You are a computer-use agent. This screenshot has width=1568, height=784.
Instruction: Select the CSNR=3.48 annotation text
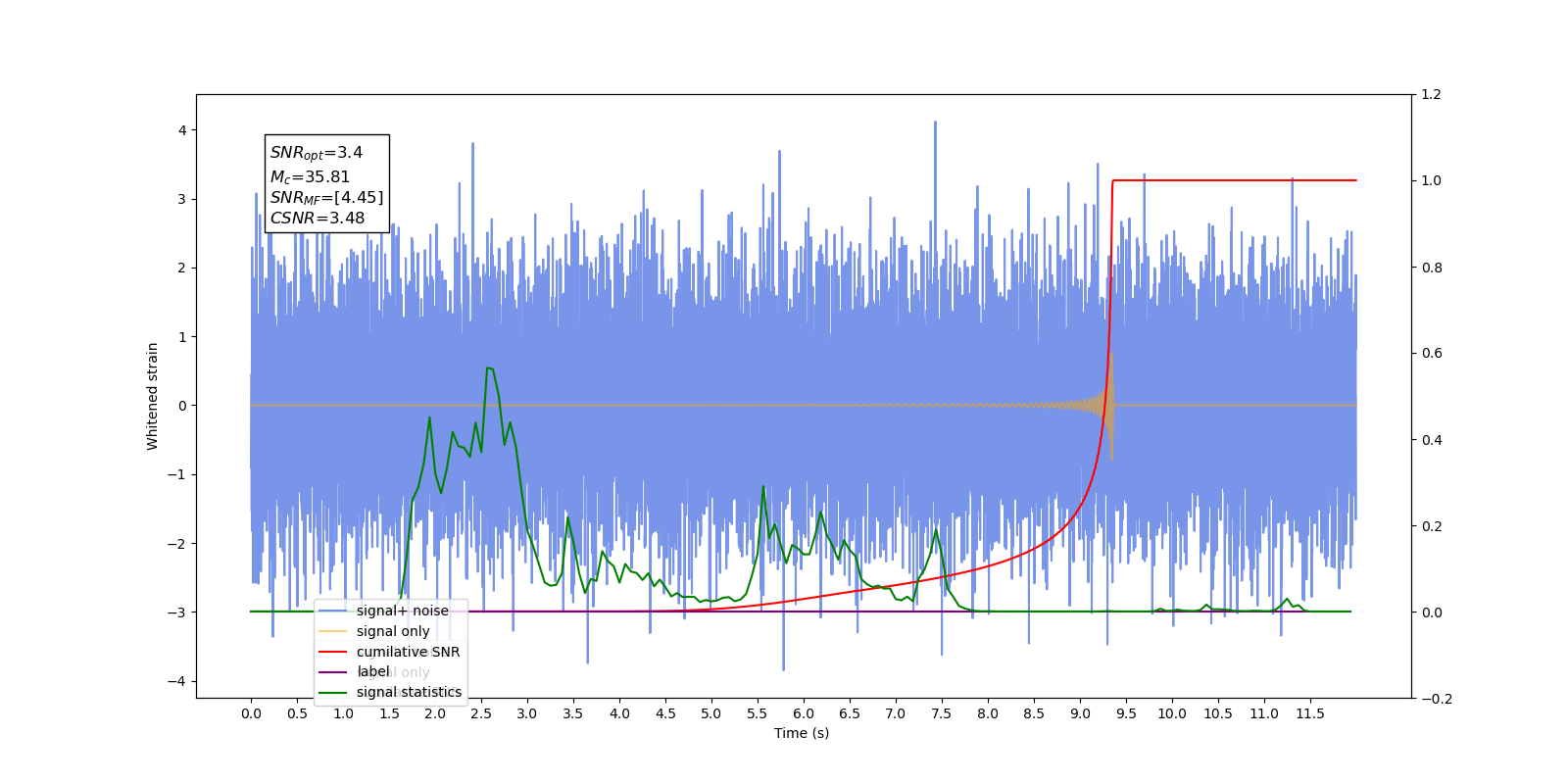pos(318,218)
